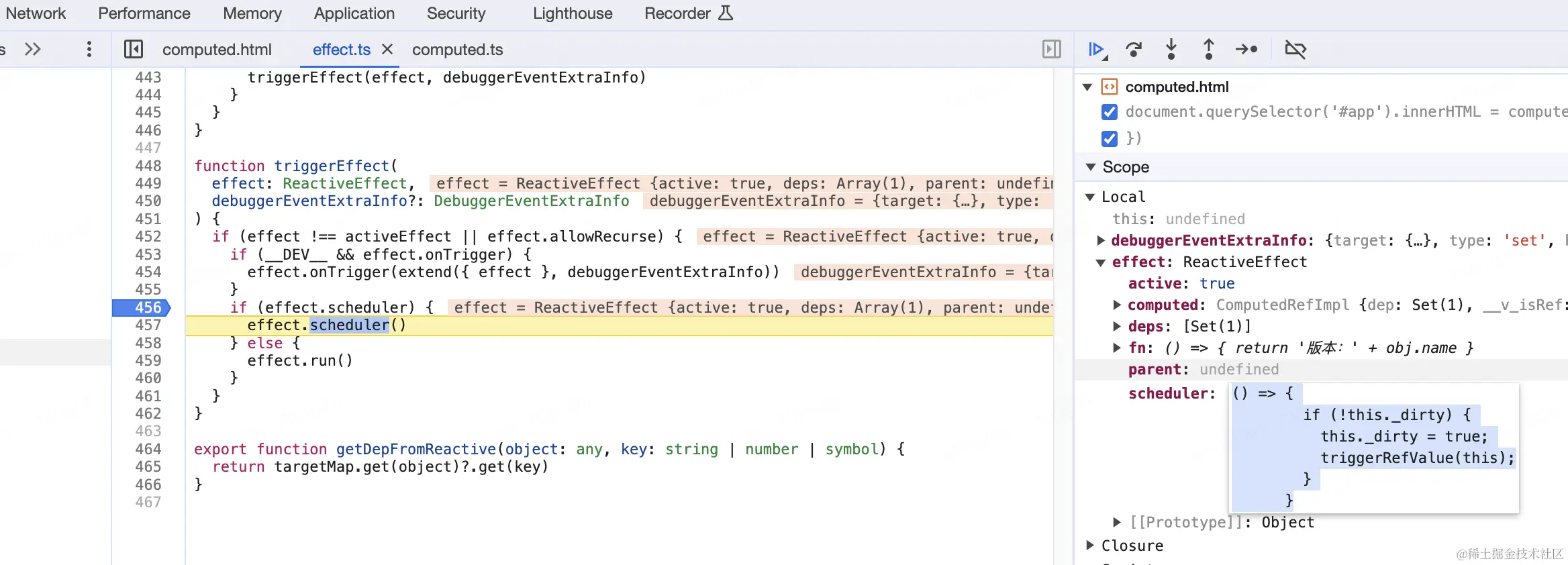
Task: Collapse the Scope section
Action: (1090, 166)
